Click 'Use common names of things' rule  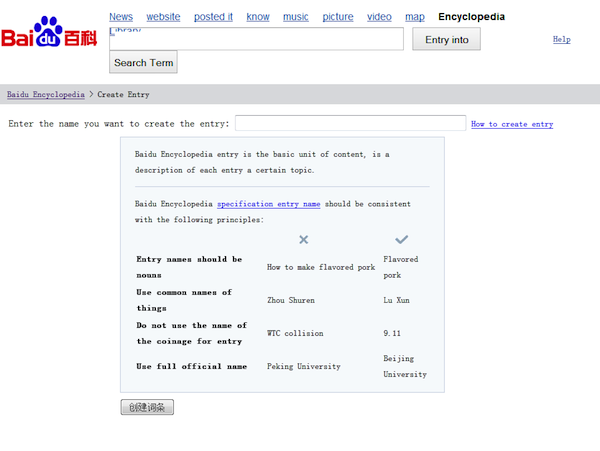[184, 300]
